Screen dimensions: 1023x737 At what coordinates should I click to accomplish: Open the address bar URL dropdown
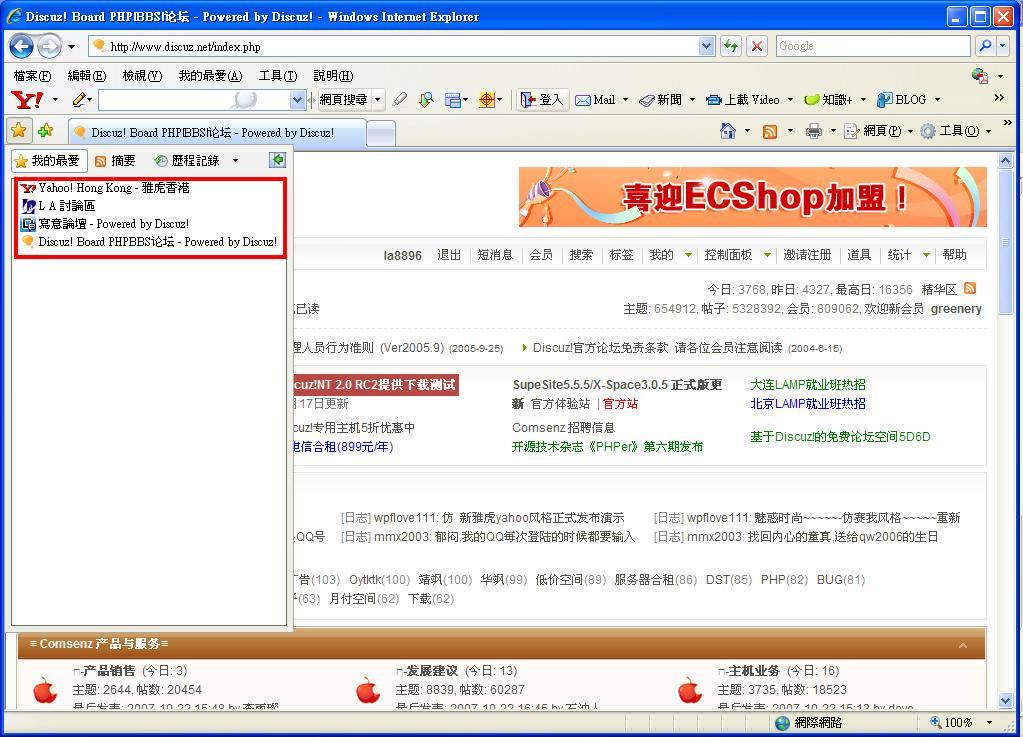pos(706,46)
